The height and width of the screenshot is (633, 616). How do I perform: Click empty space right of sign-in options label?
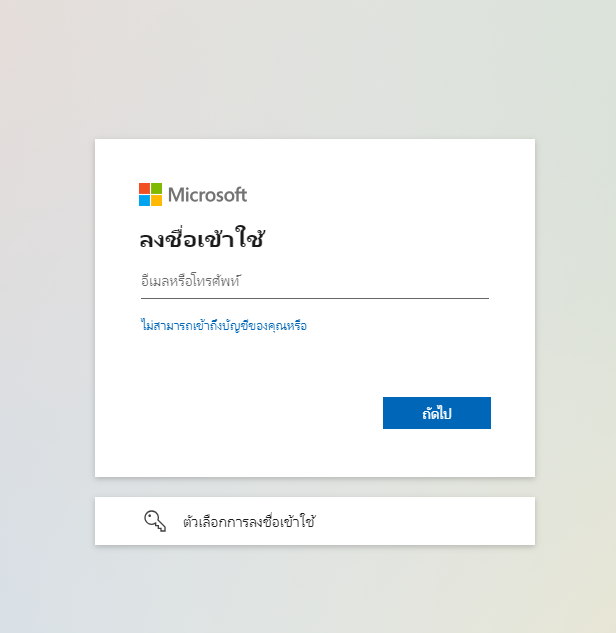click(424, 521)
